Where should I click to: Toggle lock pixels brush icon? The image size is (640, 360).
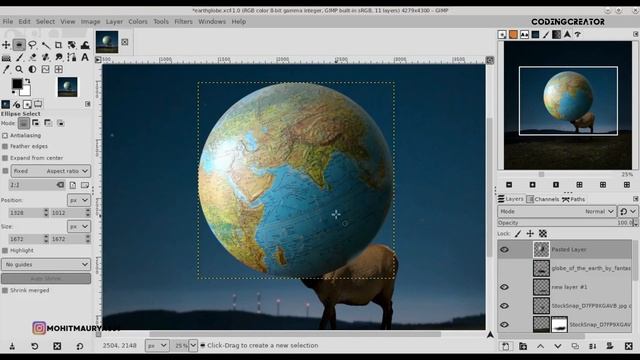[518, 233]
